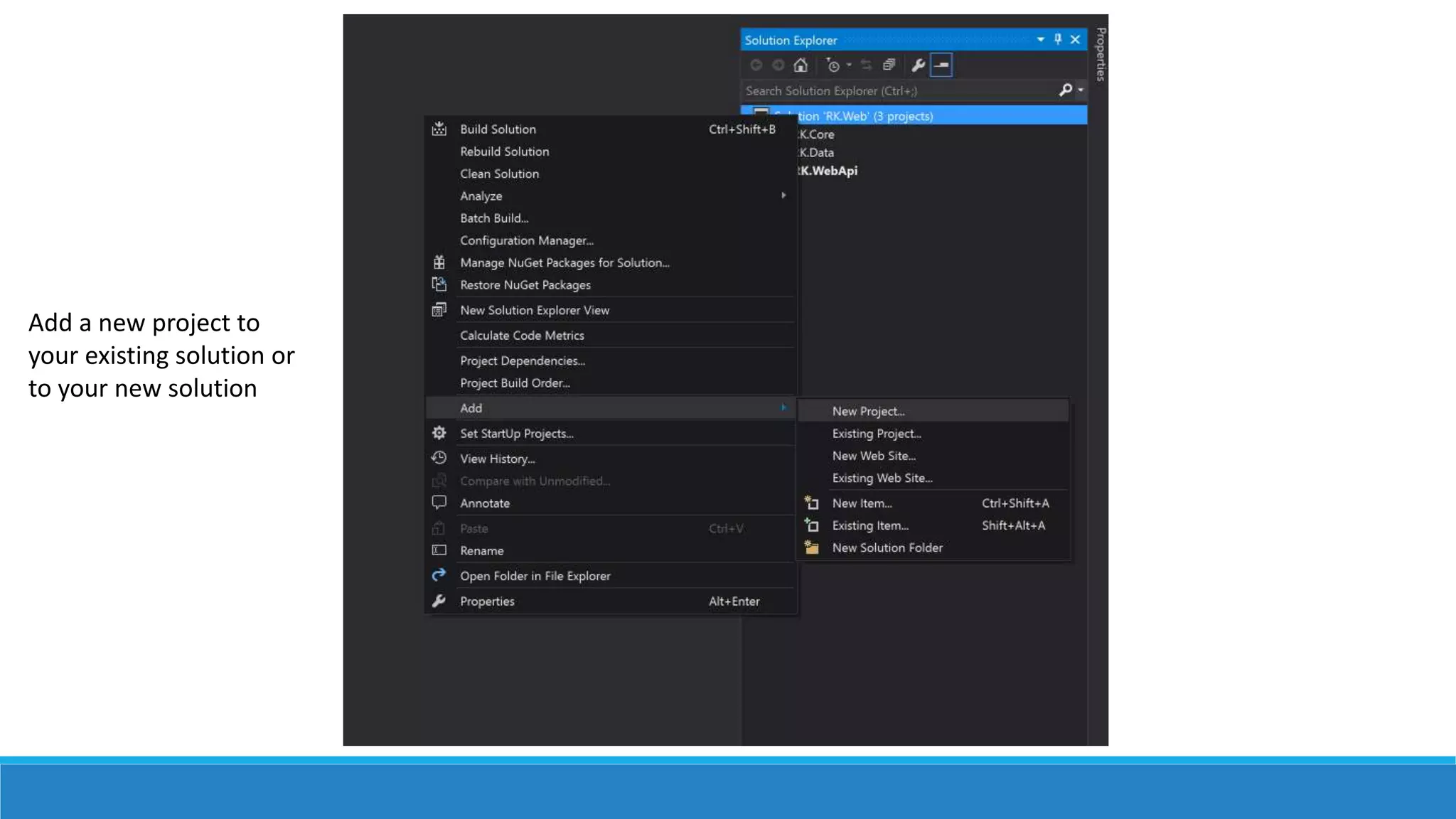Choose Annotate
Screen dimensions: 1456x819
[x=611, y=503]
